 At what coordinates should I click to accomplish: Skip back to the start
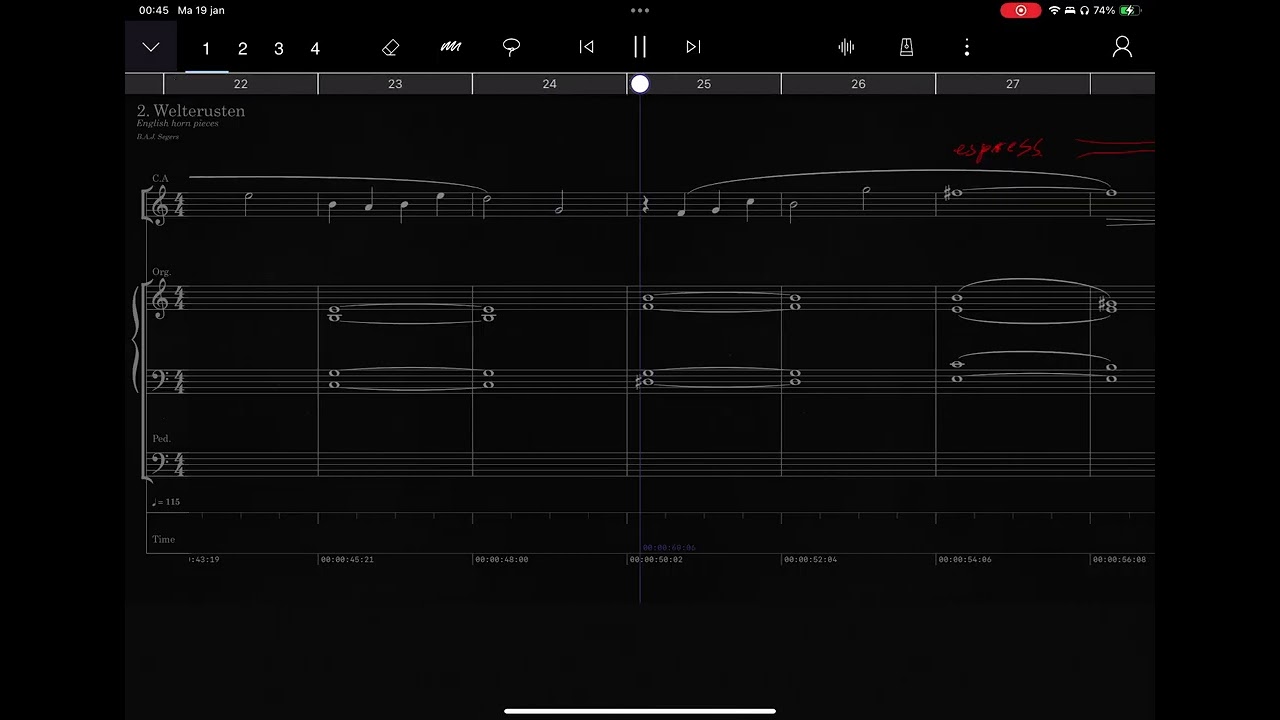pyautogui.click(x=587, y=47)
